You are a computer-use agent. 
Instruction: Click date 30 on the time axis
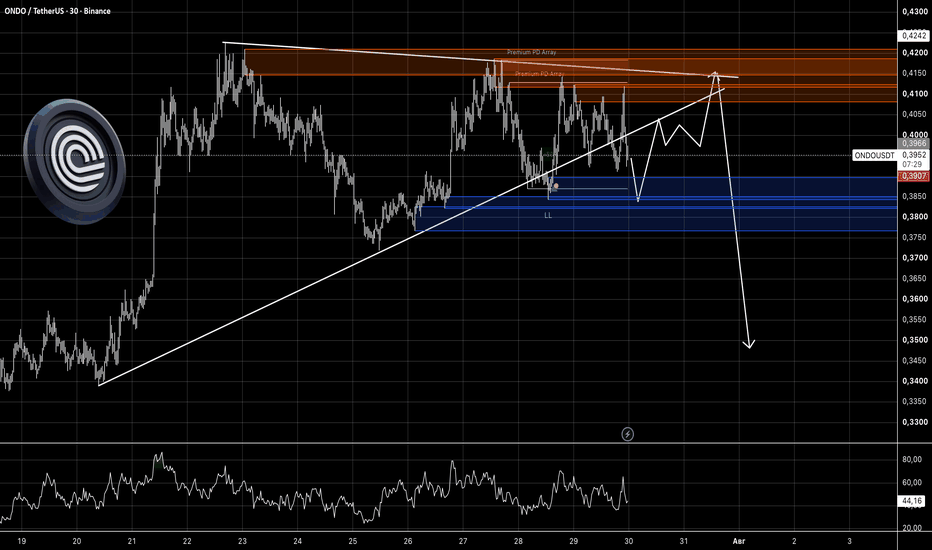(x=629, y=541)
